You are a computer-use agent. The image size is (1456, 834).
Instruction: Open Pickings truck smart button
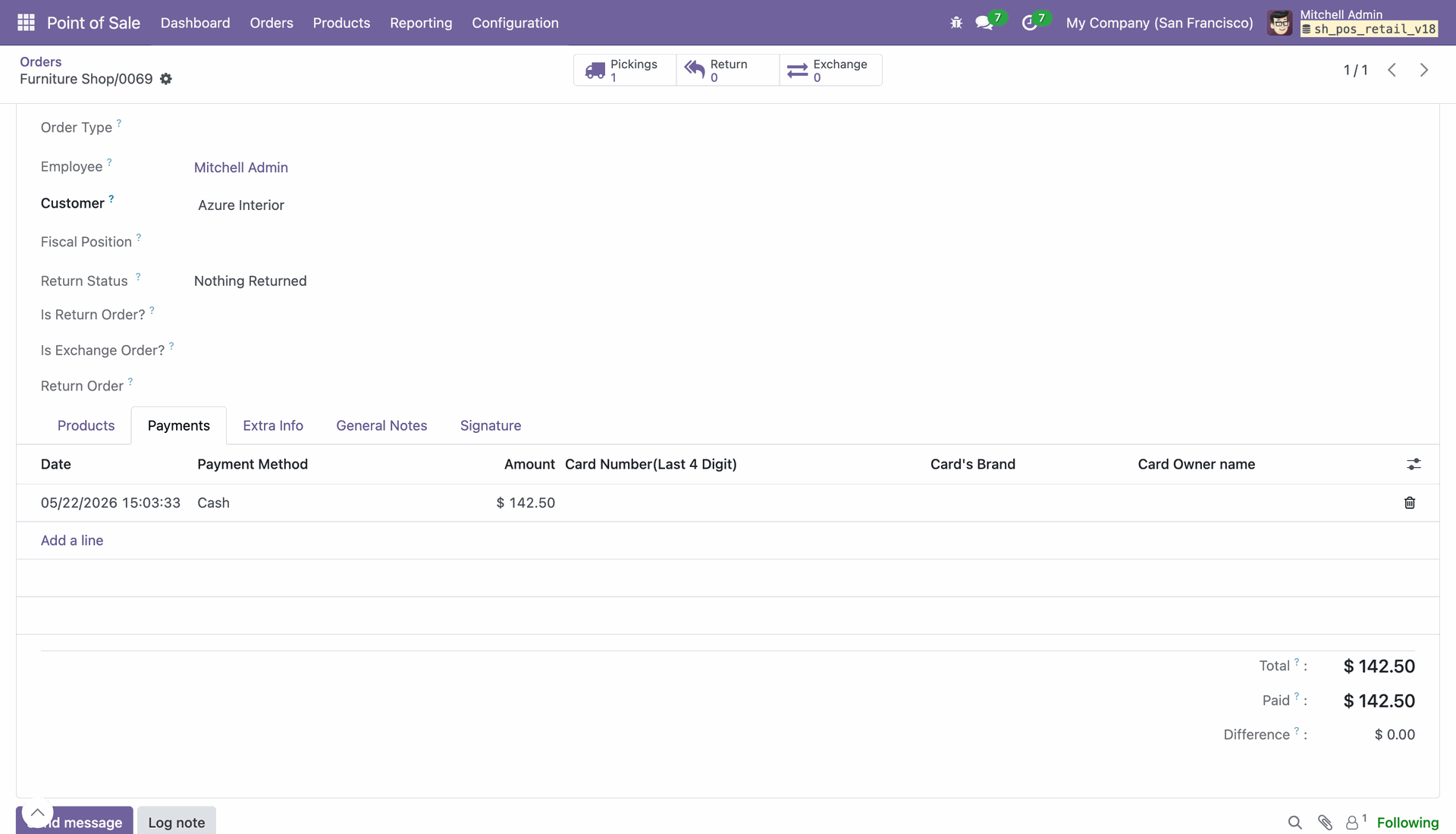(625, 70)
